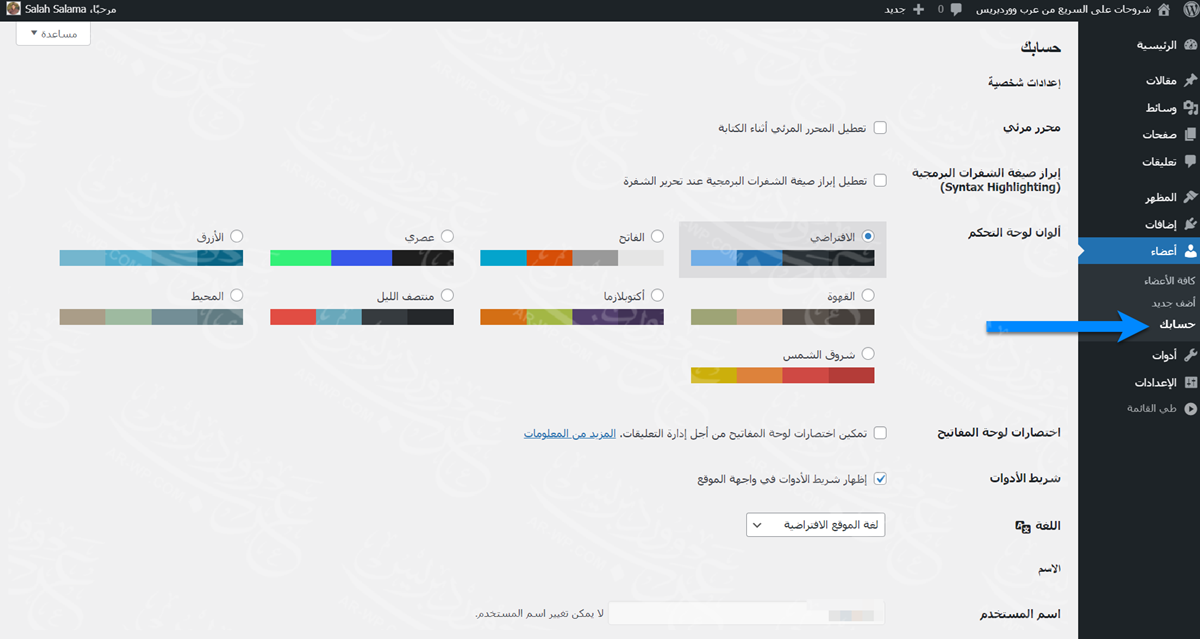Click the settings icon for الإعدادات
The height and width of the screenshot is (639, 1200).
1190,382
